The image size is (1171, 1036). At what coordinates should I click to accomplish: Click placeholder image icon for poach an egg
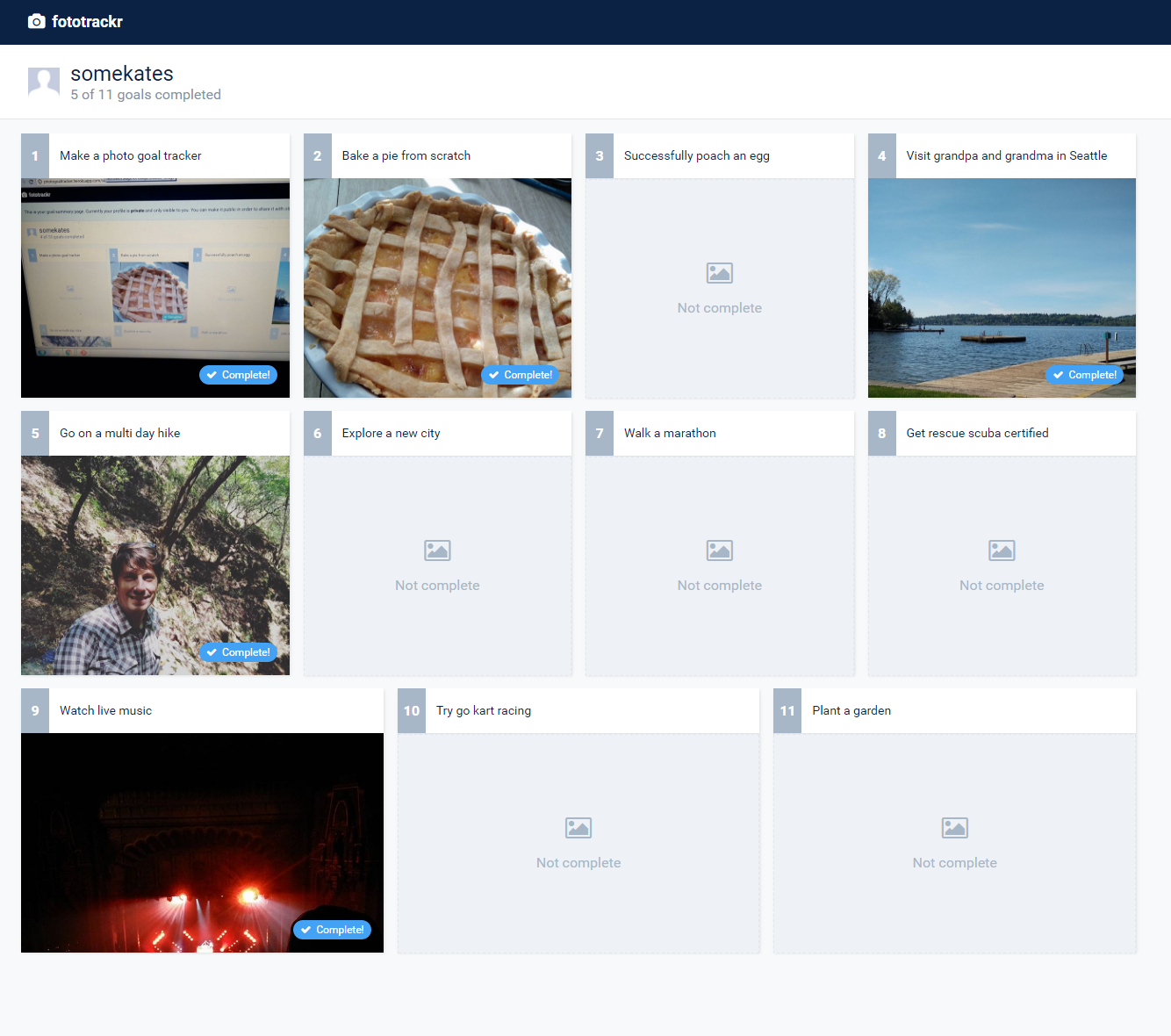coord(719,273)
